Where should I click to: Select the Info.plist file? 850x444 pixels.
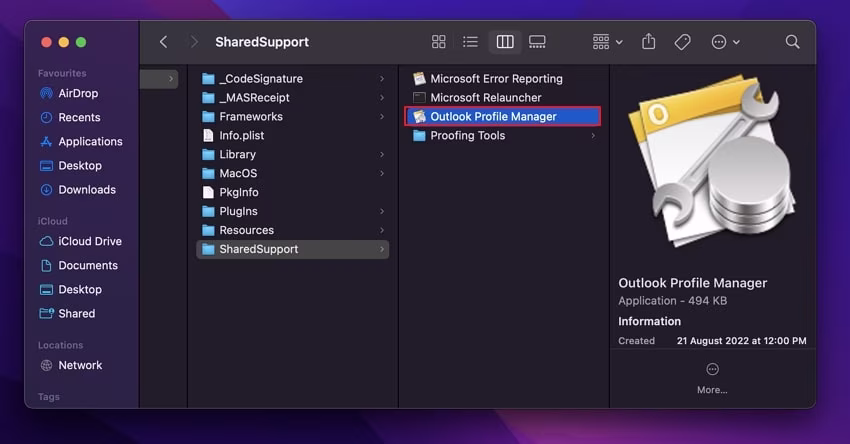[243, 136]
